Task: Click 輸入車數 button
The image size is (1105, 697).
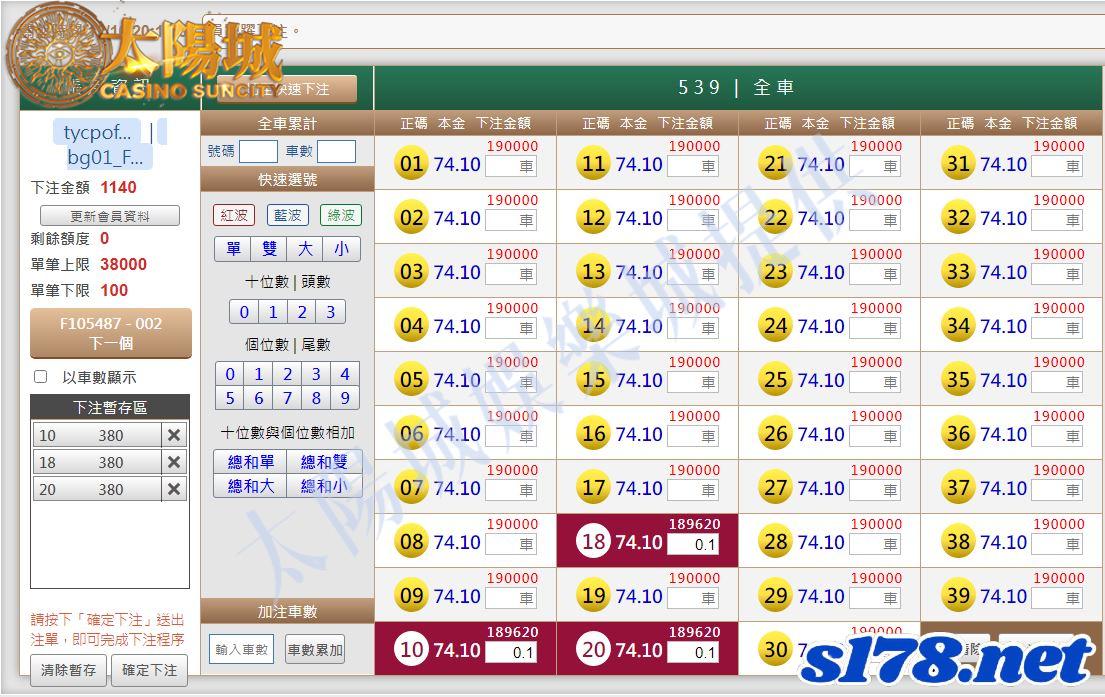Action: (242, 649)
